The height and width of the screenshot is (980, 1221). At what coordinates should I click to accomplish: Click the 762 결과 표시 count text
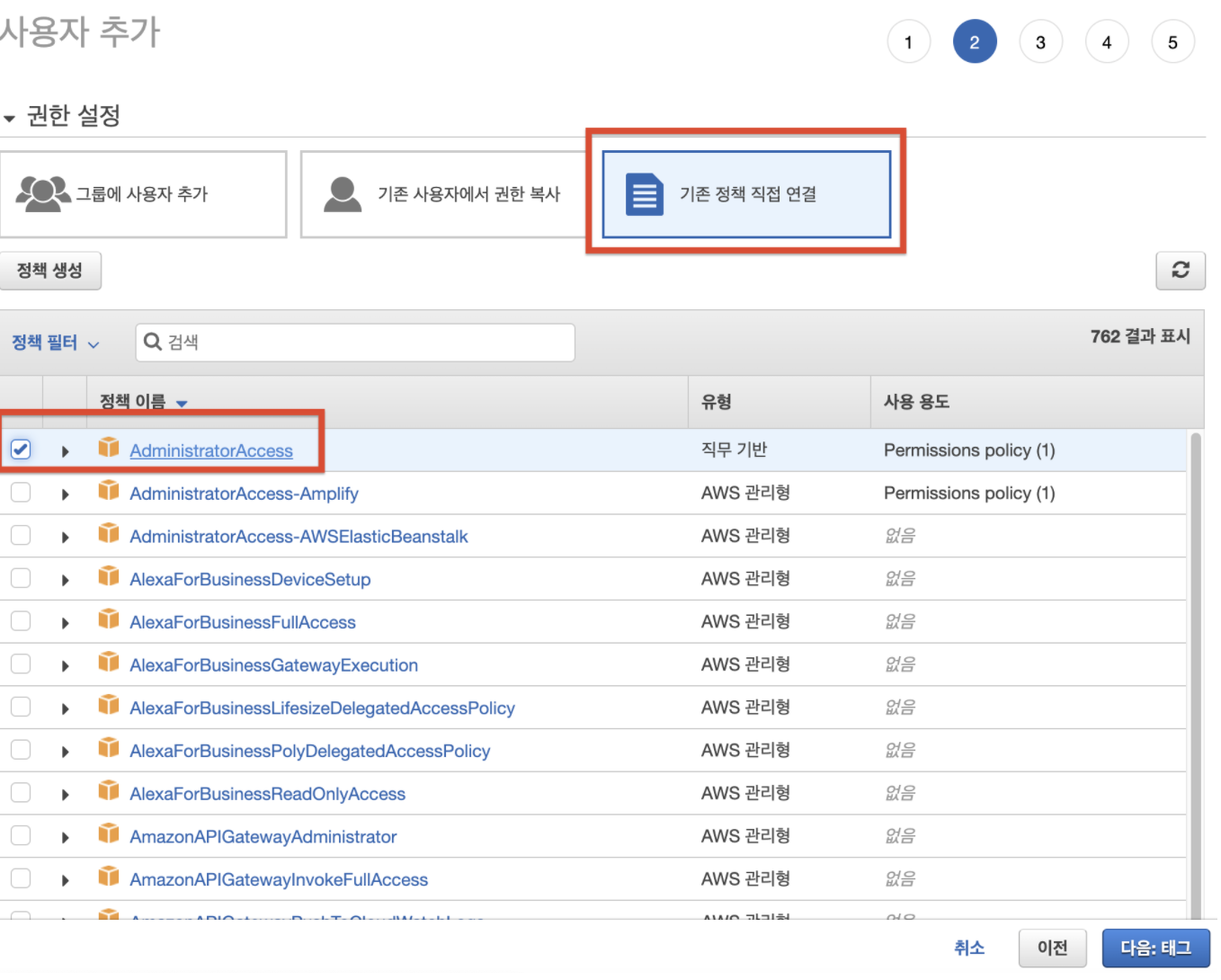(1140, 336)
